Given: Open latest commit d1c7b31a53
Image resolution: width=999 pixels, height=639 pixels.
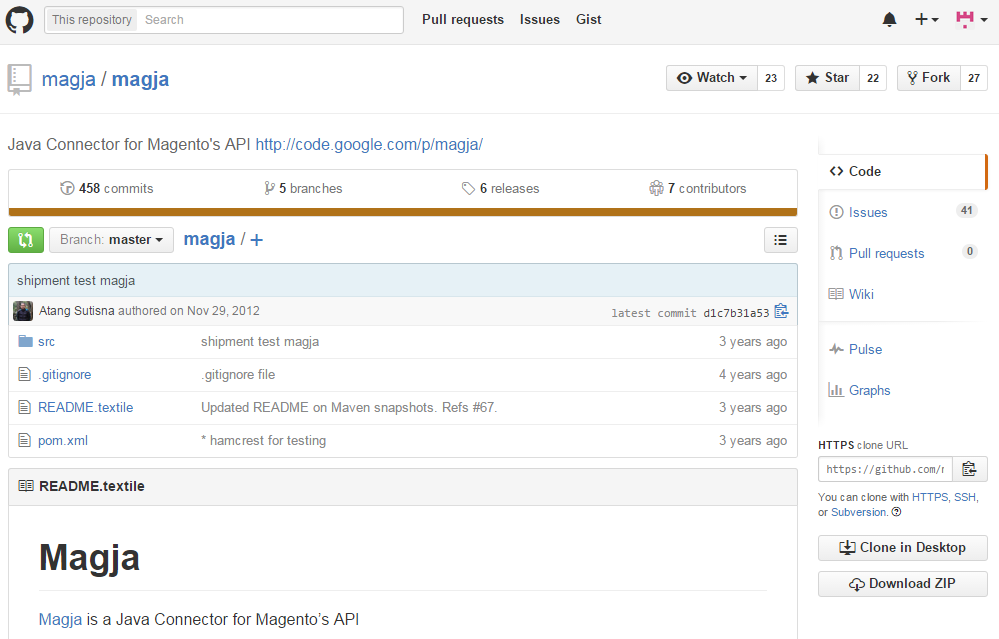Looking at the screenshot, I should tap(736, 313).
